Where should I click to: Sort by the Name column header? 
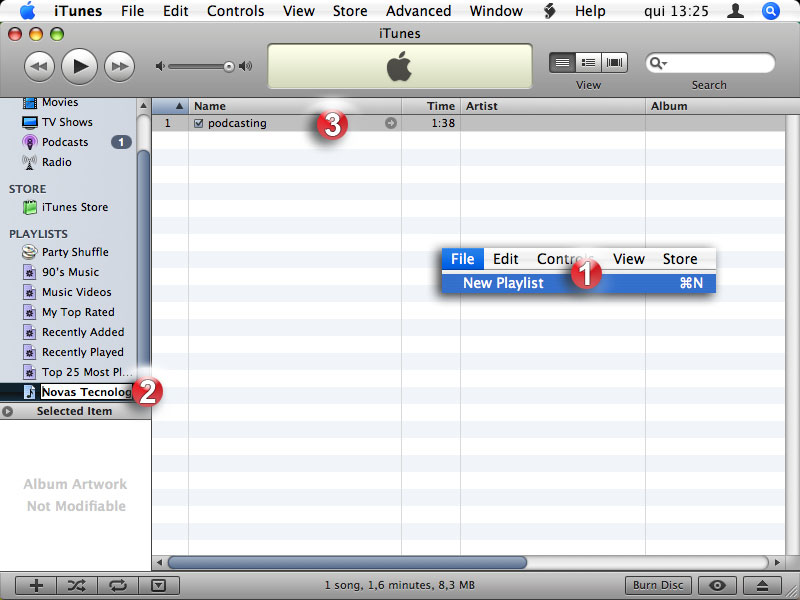coord(295,106)
